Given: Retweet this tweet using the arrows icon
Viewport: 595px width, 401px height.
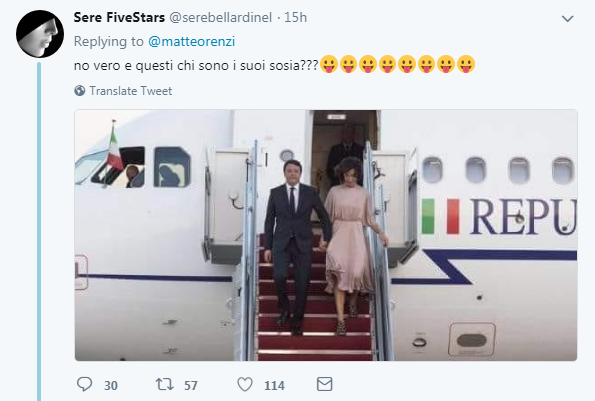Looking at the screenshot, I should tap(165, 384).
